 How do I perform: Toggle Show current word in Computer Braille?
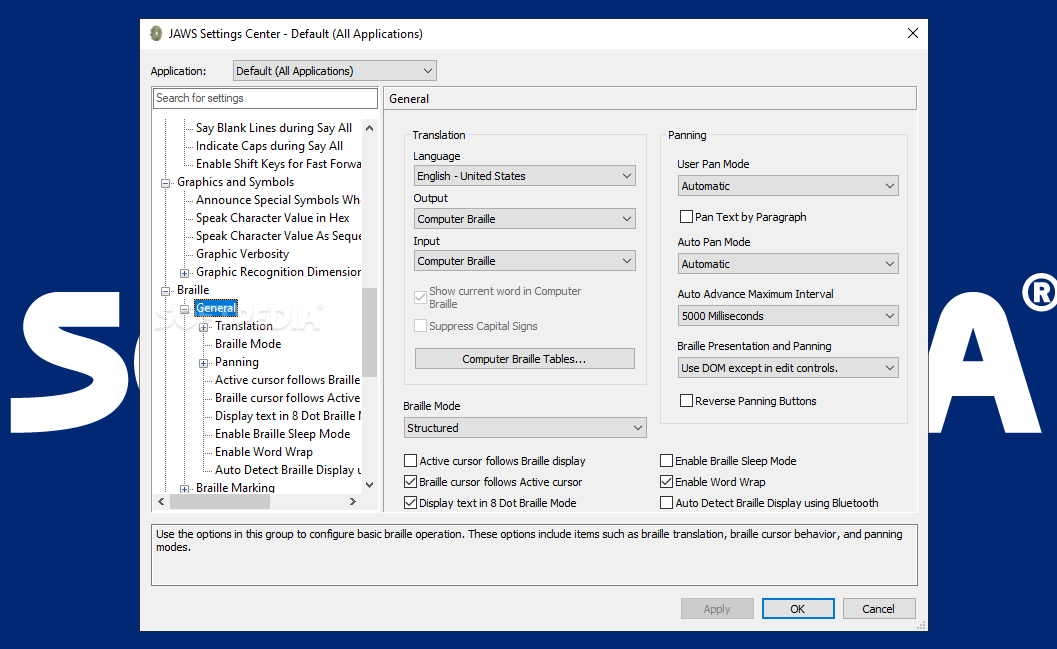click(420, 297)
